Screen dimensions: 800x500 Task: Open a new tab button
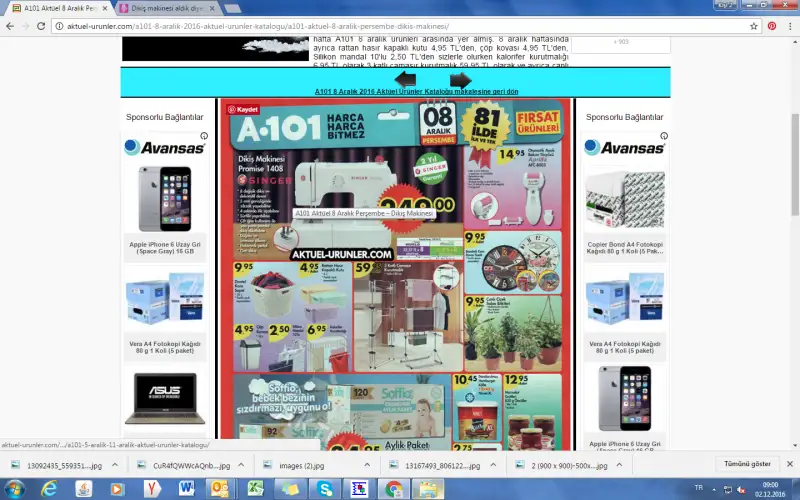tap(232, 8)
